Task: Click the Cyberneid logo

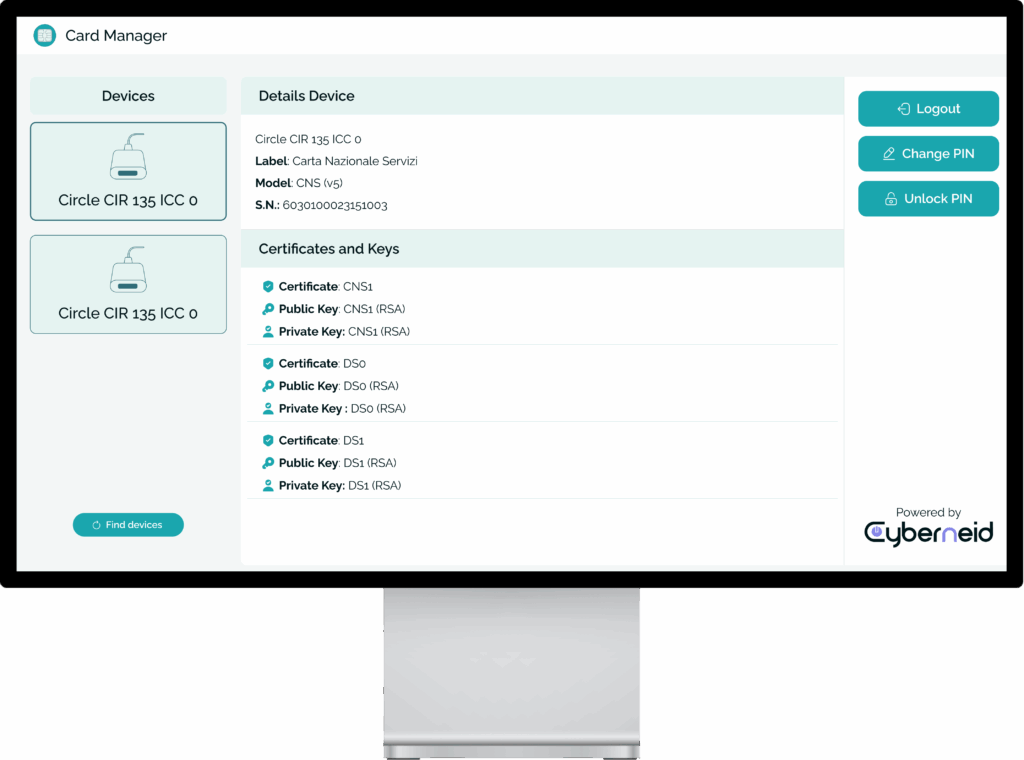Action: (x=928, y=533)
